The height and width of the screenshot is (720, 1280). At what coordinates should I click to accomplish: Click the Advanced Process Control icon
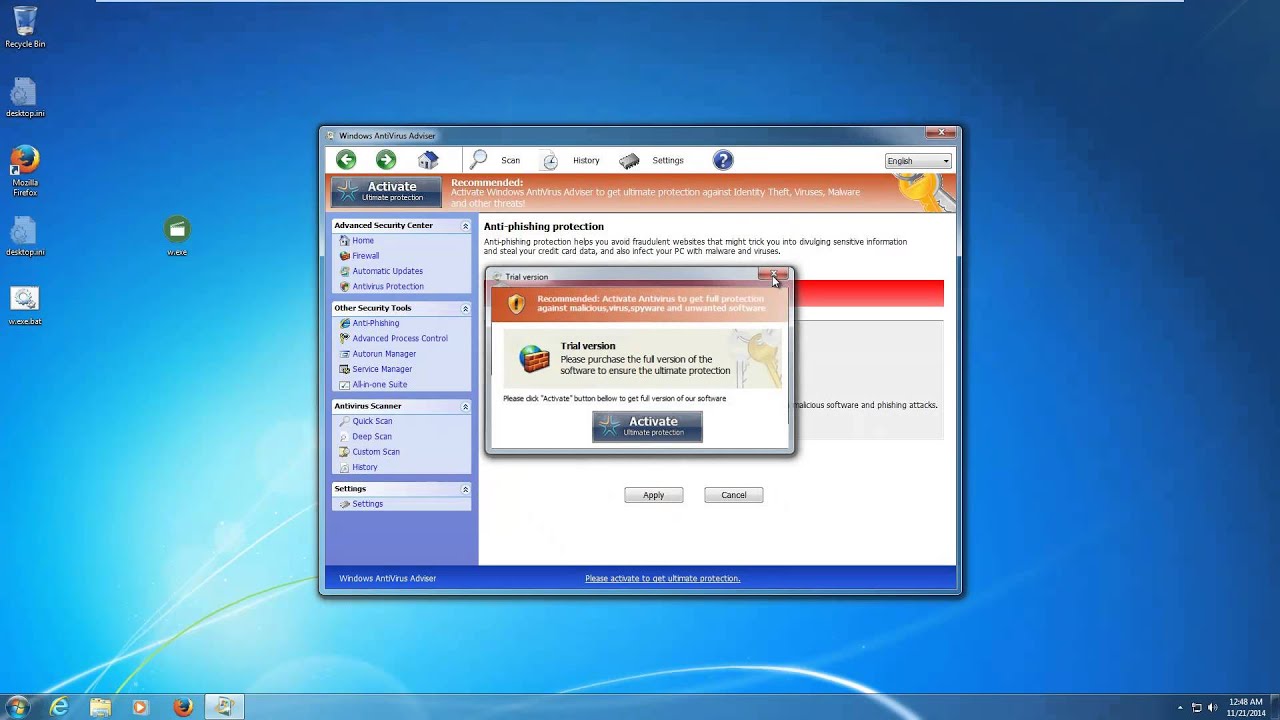(x=345, y=338)
